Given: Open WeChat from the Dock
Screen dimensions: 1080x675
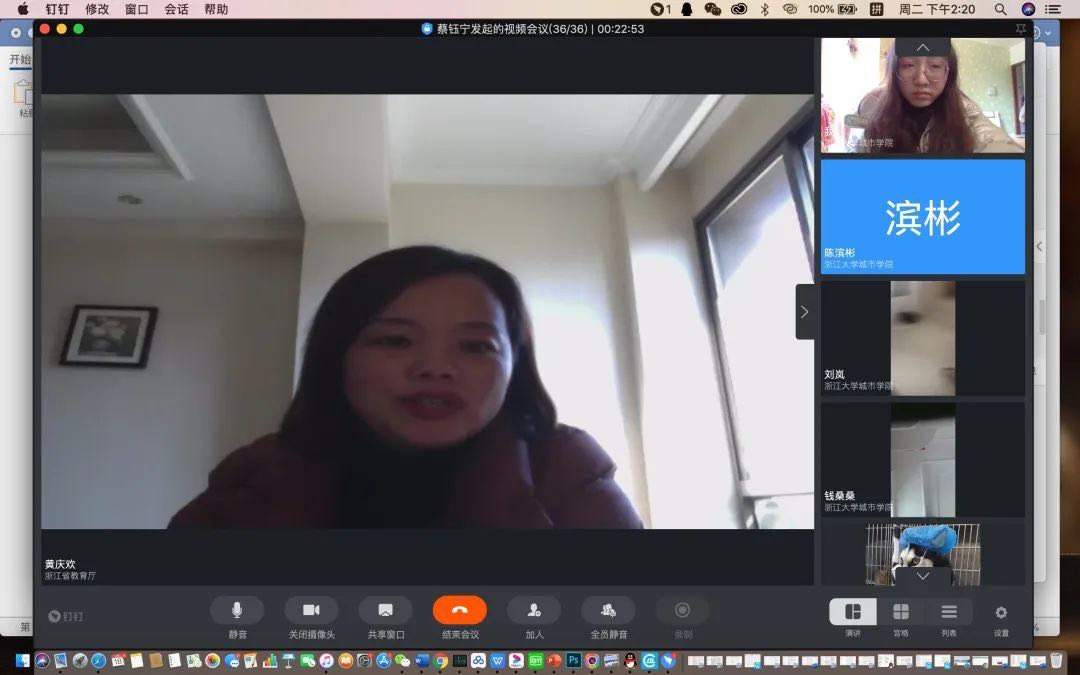Looking at the screenshot, I should [x=402, y=661].
